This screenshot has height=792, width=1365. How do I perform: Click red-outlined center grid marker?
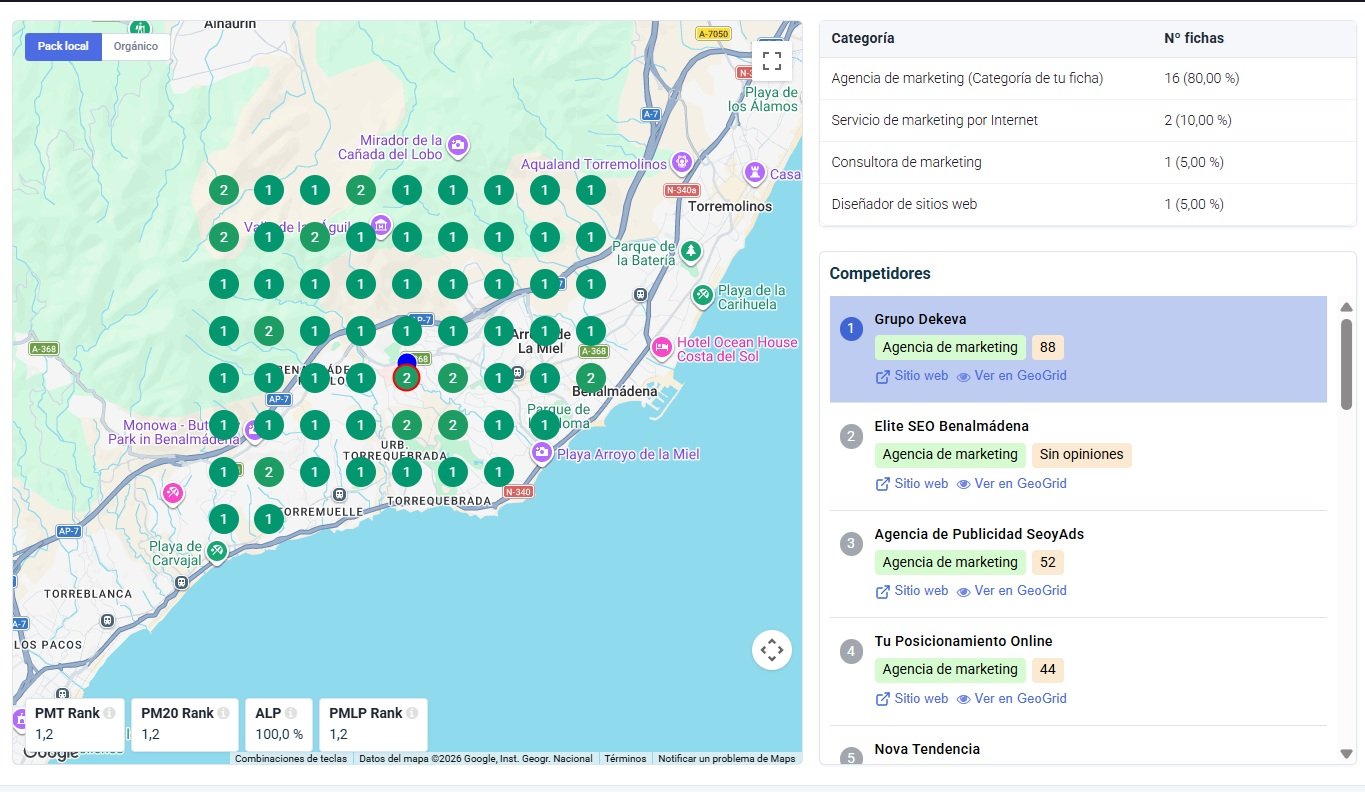pos(406,378)
